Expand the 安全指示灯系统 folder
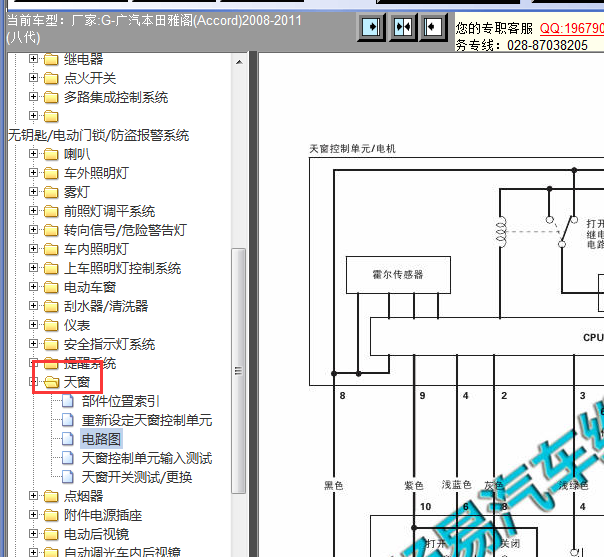This screenshot has height=557, width=604. (34, 344)
